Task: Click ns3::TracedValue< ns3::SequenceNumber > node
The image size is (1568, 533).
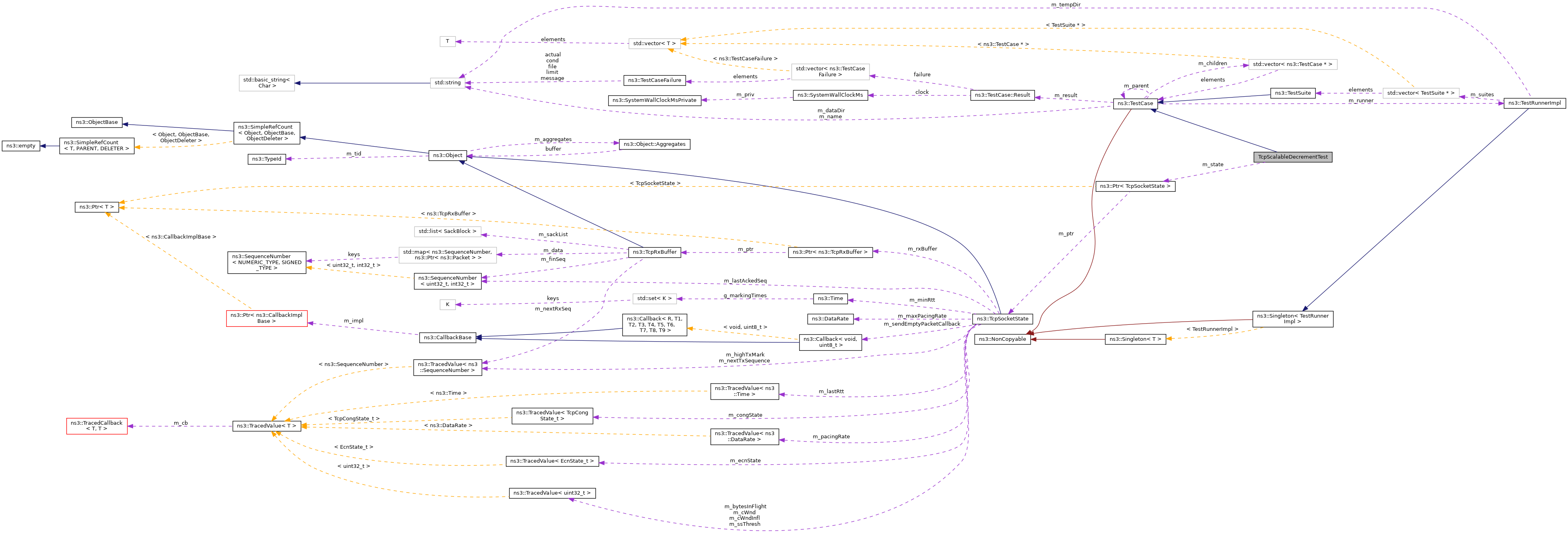Action: point(448,368)
